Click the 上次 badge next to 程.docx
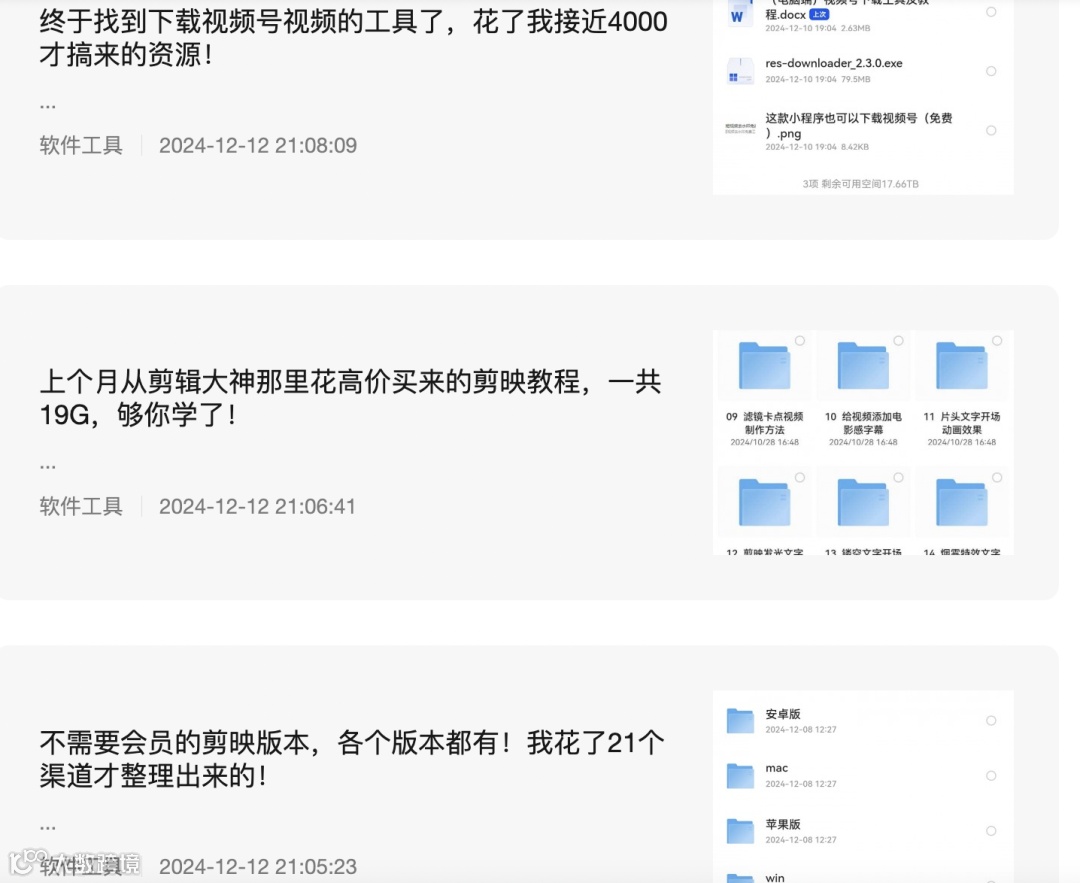 (819, 14)
